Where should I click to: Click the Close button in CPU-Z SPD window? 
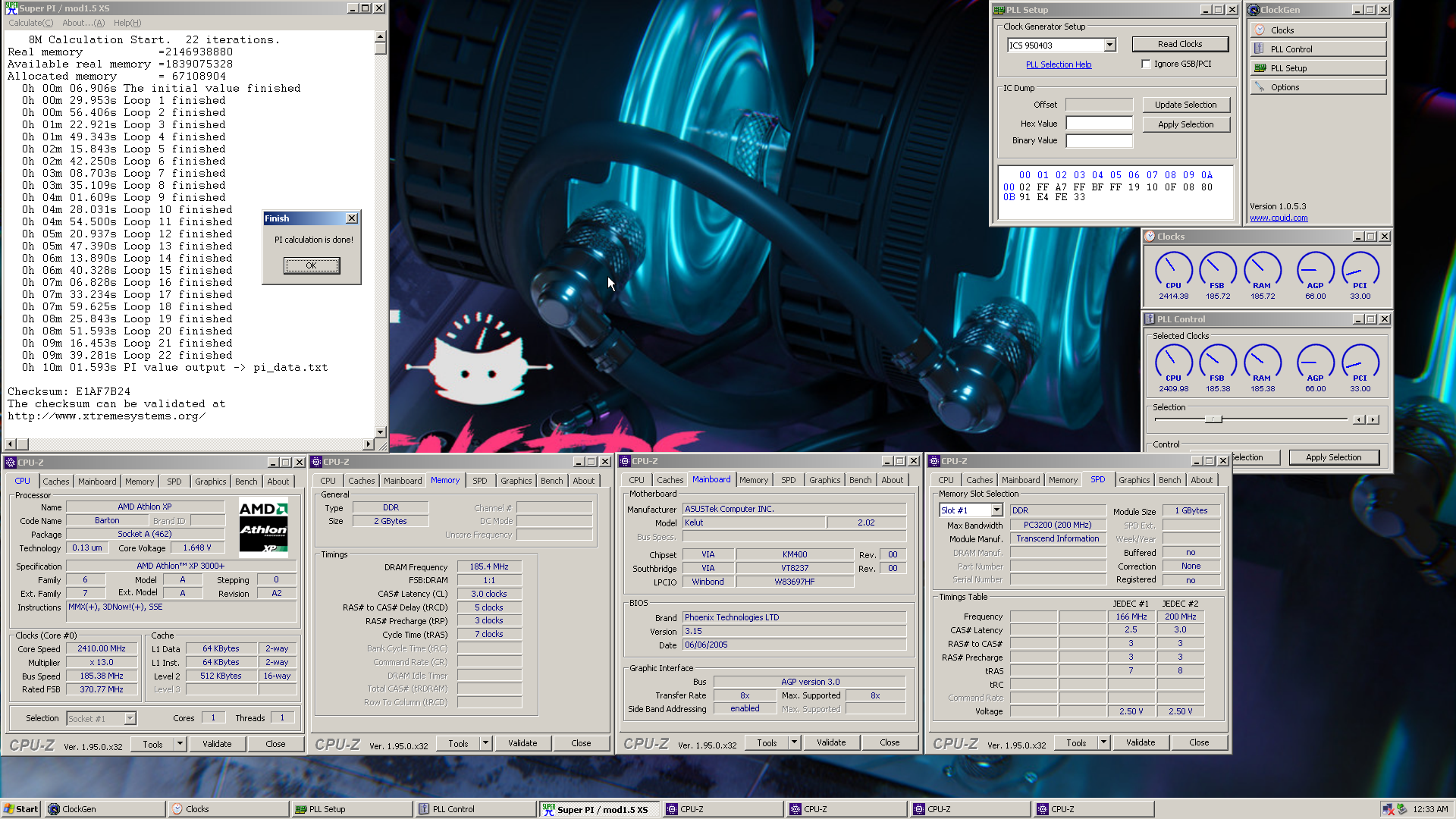[x=1199, y=742]
